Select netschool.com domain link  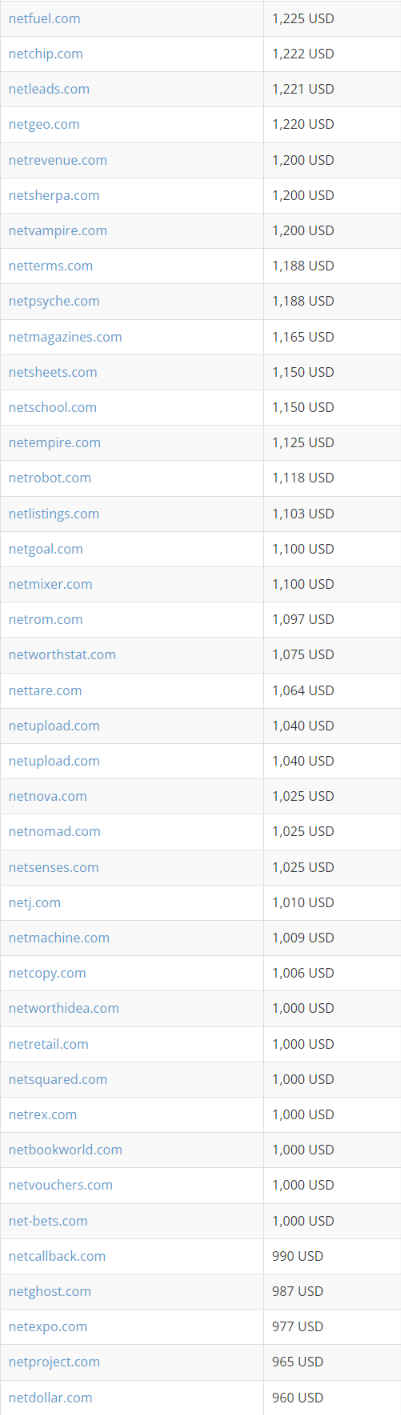coord(53,407)
